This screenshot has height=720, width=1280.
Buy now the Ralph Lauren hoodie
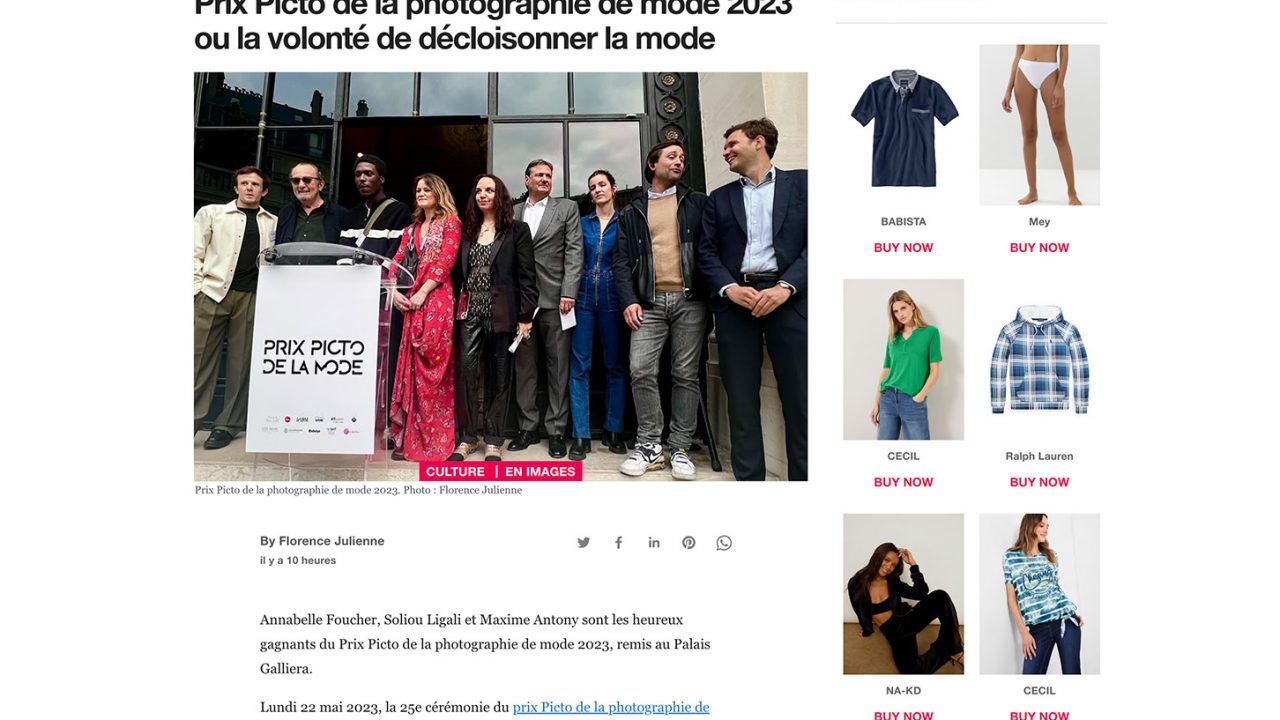click(1039, 482)
